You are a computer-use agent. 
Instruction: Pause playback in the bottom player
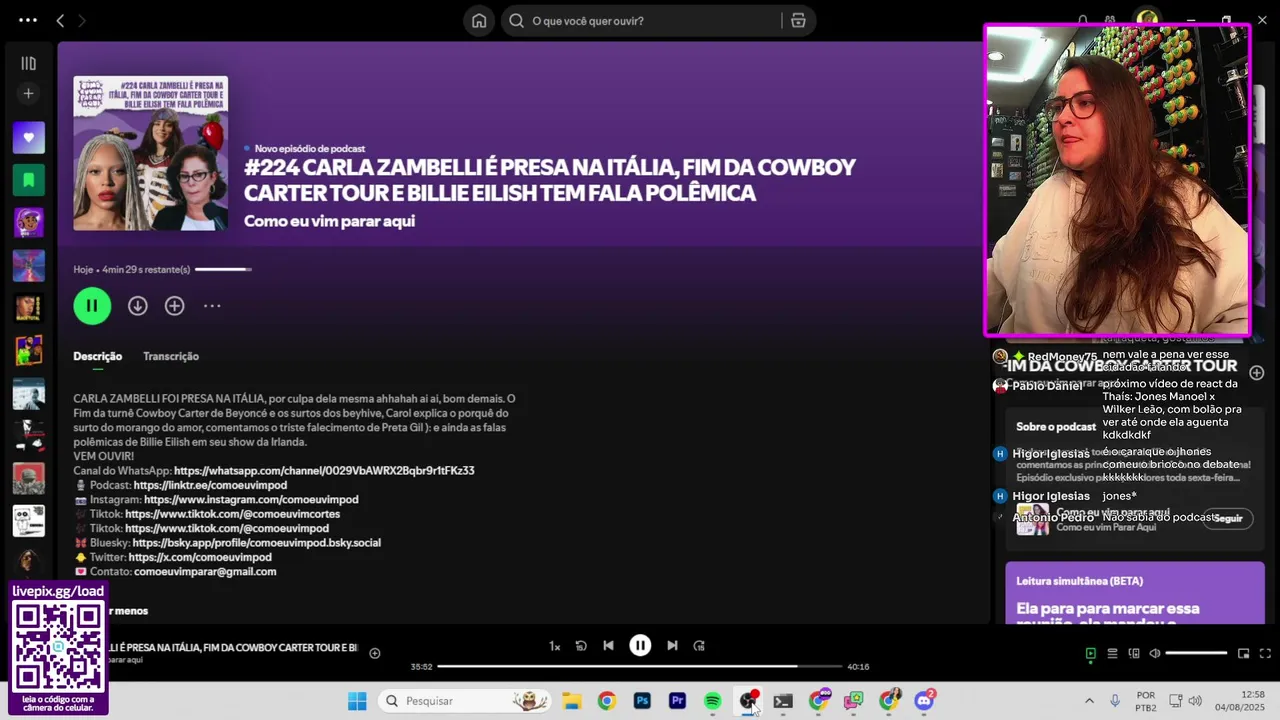point(640,646)
